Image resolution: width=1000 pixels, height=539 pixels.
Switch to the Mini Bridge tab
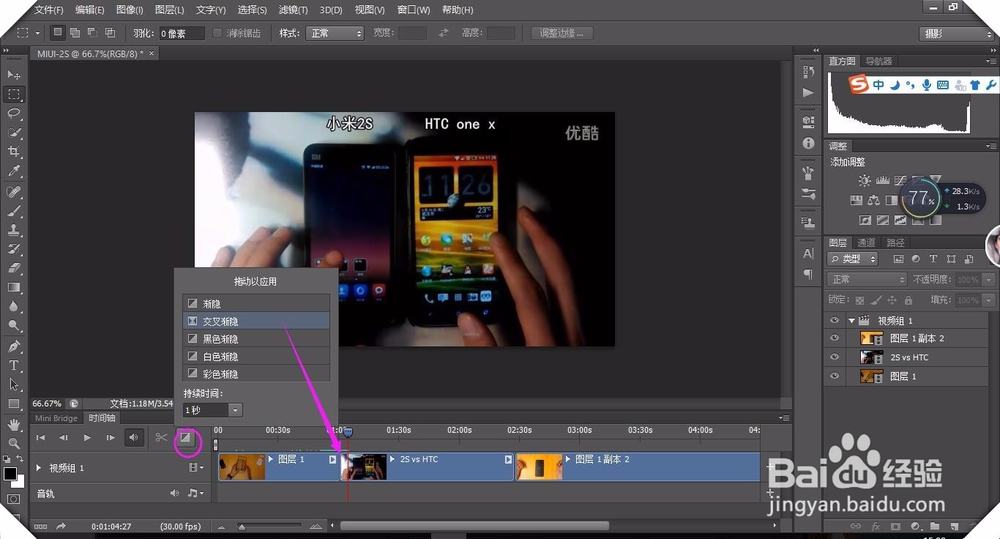tap(56, 418)
